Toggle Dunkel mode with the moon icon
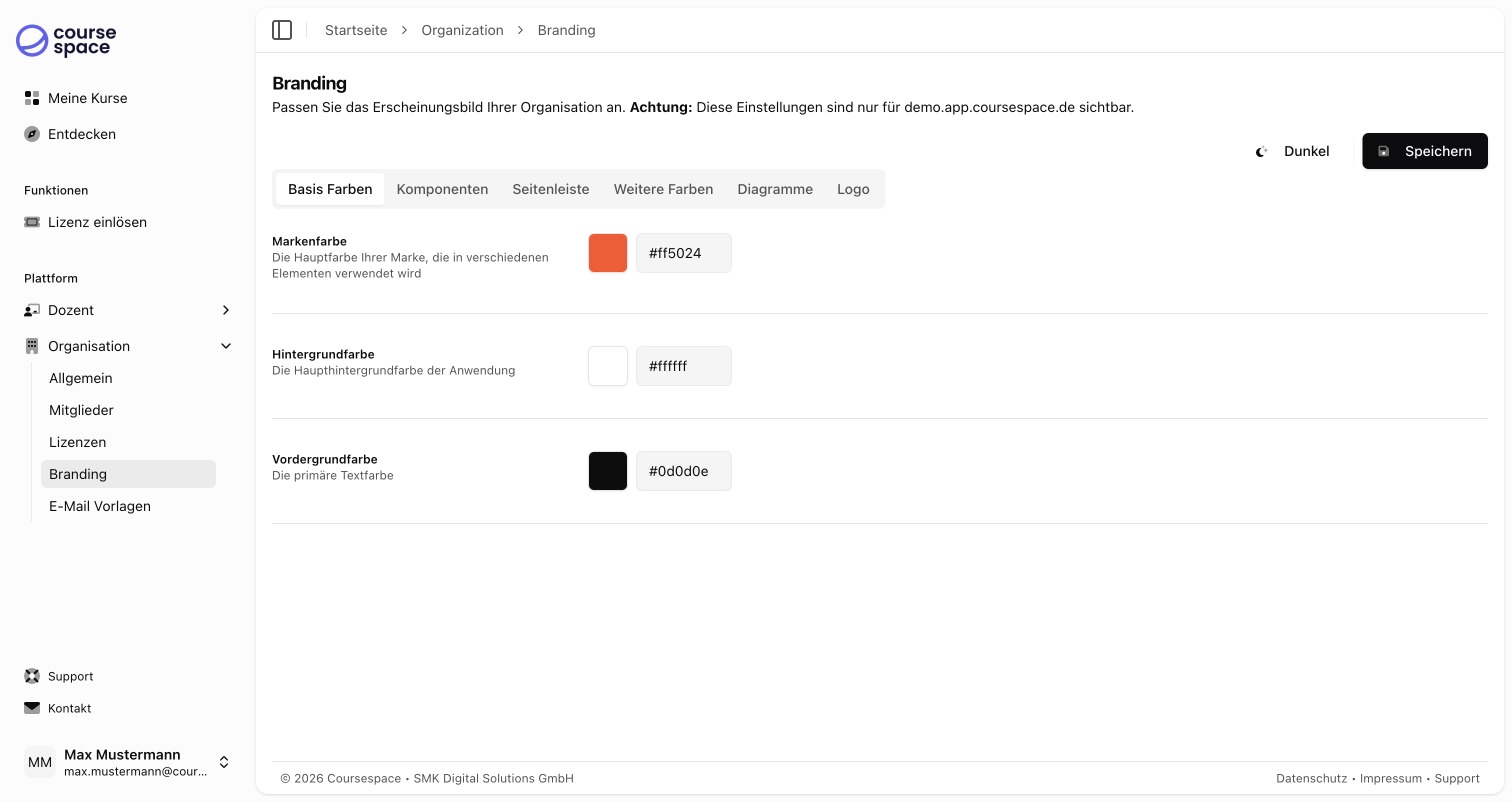 tap(1261, 151)
